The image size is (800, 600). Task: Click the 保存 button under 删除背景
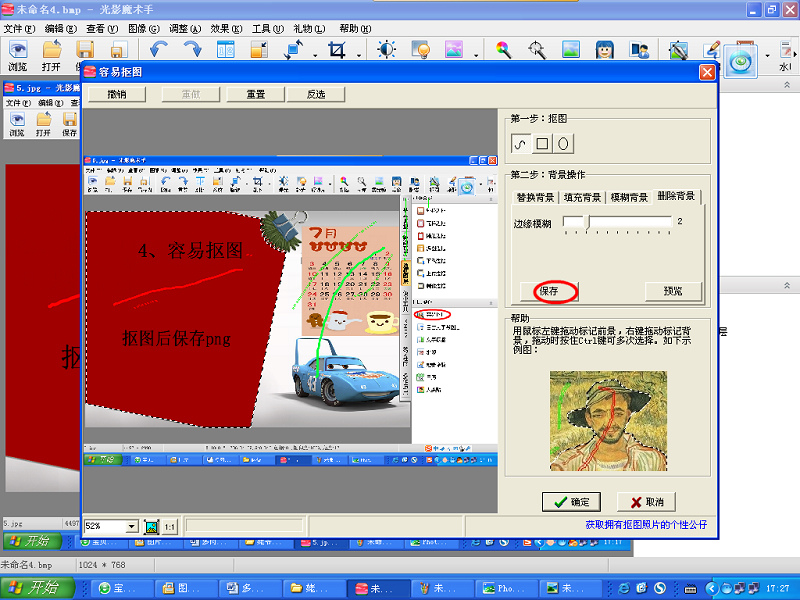point(549,291)
